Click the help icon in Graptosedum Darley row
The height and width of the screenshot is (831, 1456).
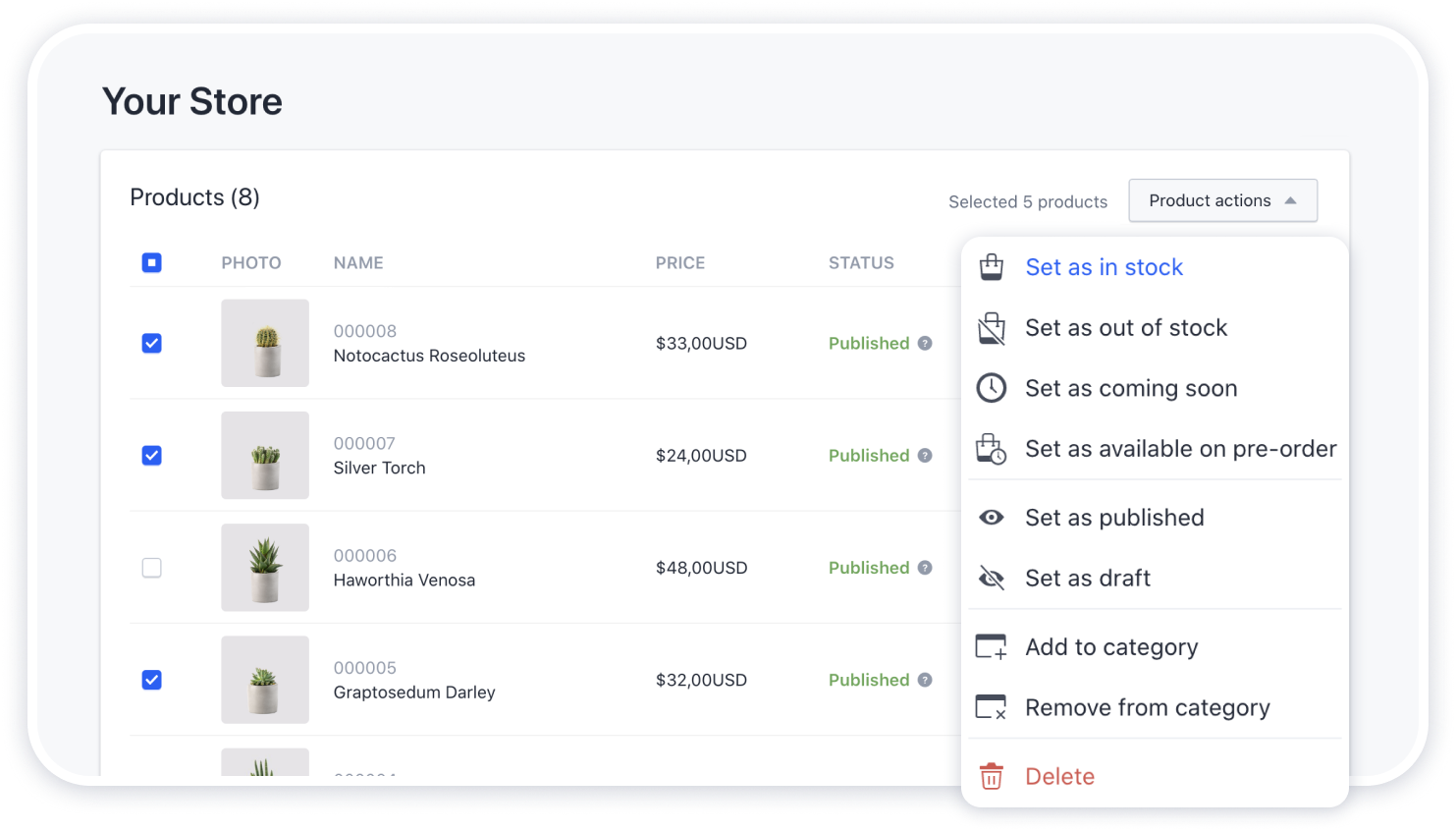[x=925, y=680]
